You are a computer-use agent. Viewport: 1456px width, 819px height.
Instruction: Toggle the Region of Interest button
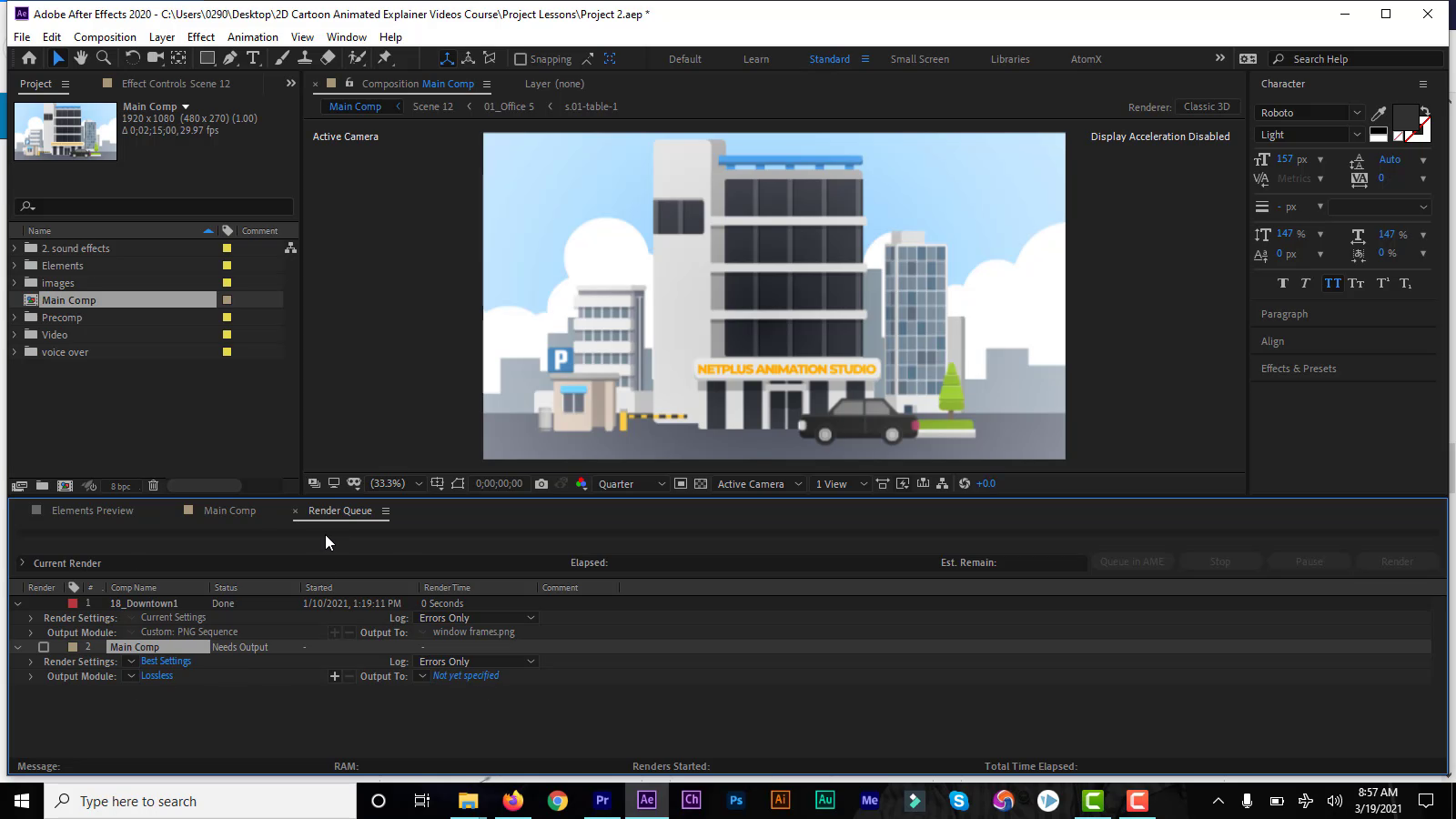click(681, 484)
